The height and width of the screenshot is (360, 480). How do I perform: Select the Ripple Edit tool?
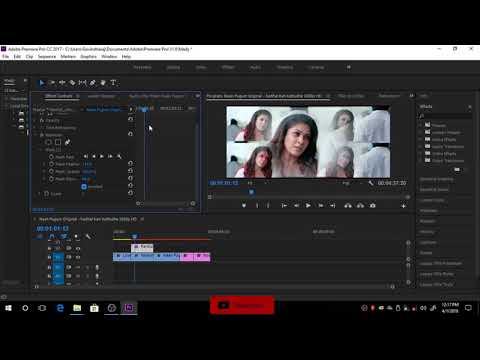pyautogui.click(x=62, y=83)
